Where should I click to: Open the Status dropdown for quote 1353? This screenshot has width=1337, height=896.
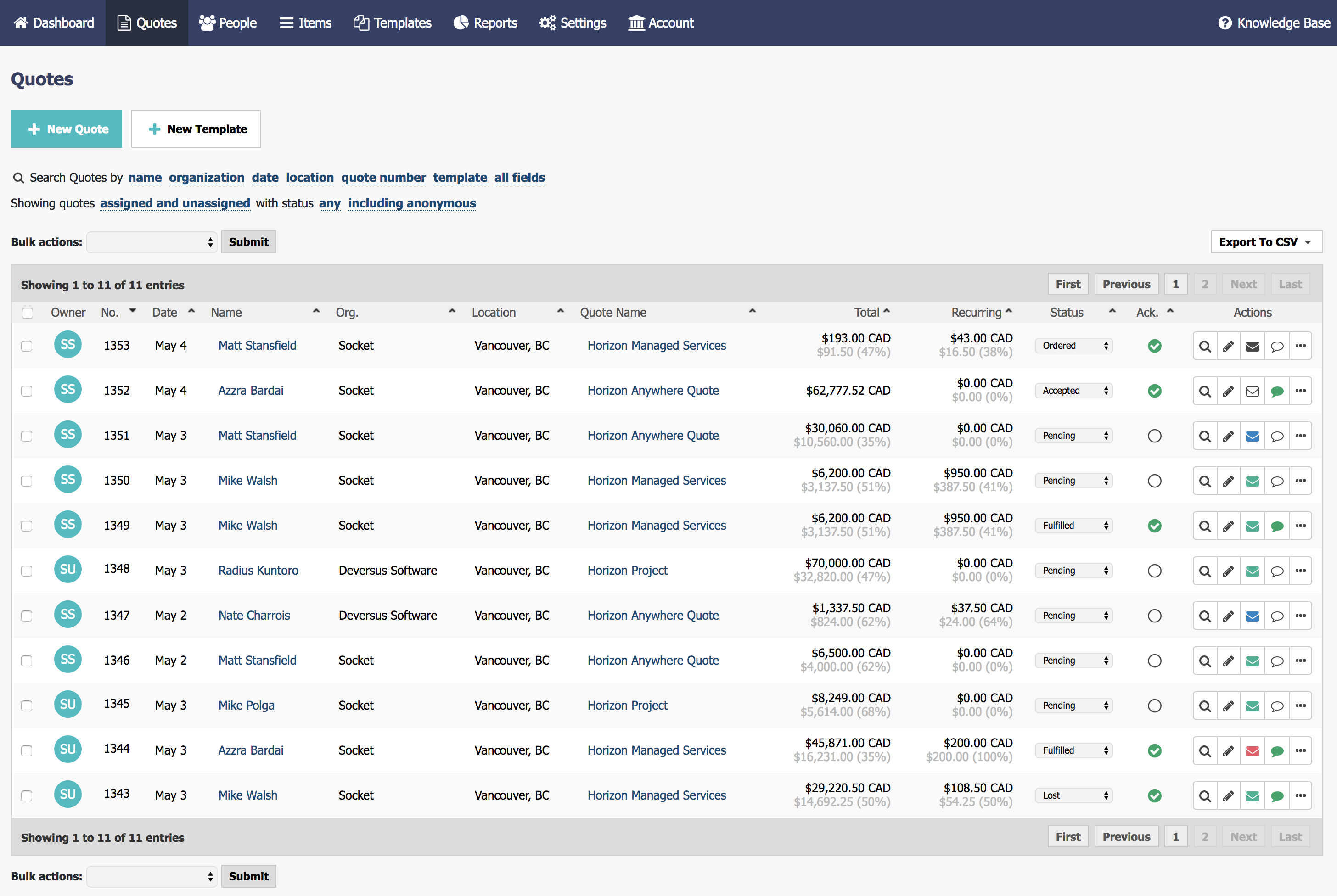(x=1073, y=346)
